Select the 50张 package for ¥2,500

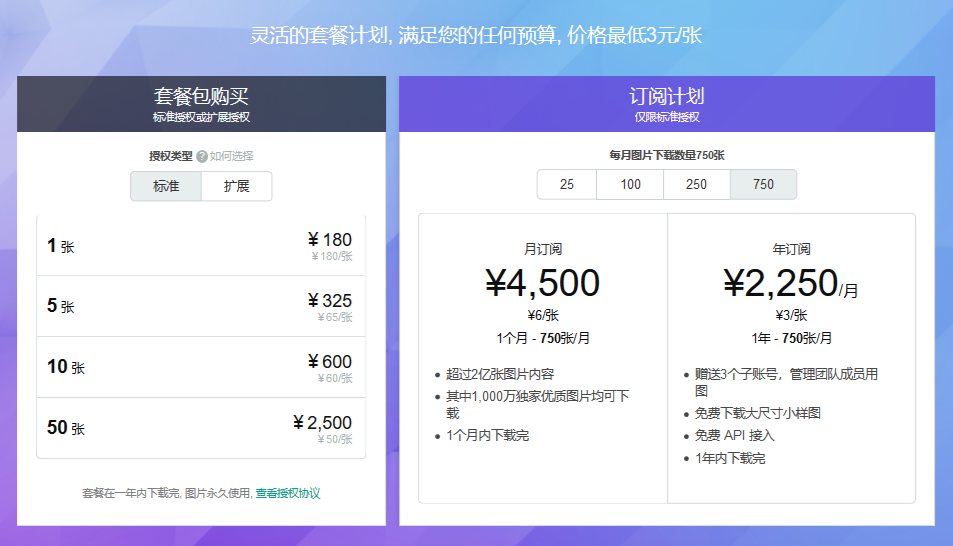point(201,428)
